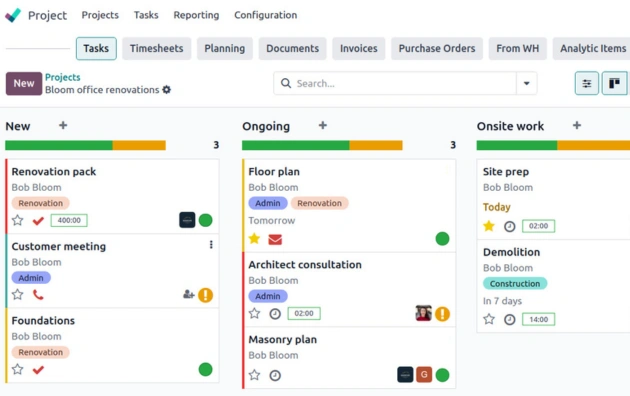The height and width of the screenshot is (396, 630).
Task: Click red checkmark activity on Renovation pack
Action: 38,220
